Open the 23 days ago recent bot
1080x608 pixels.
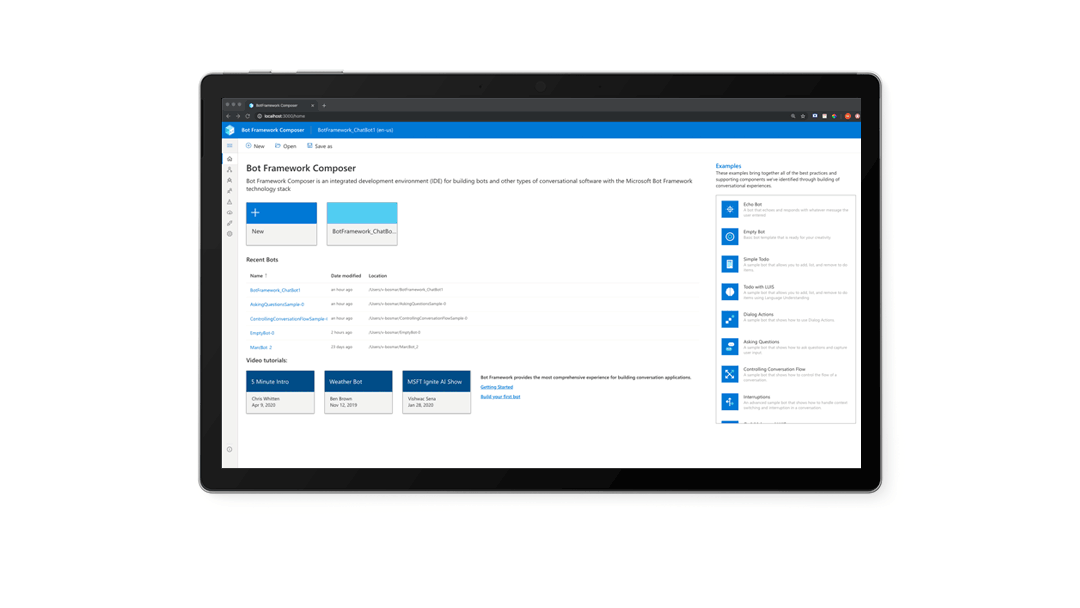coord(261,348)
